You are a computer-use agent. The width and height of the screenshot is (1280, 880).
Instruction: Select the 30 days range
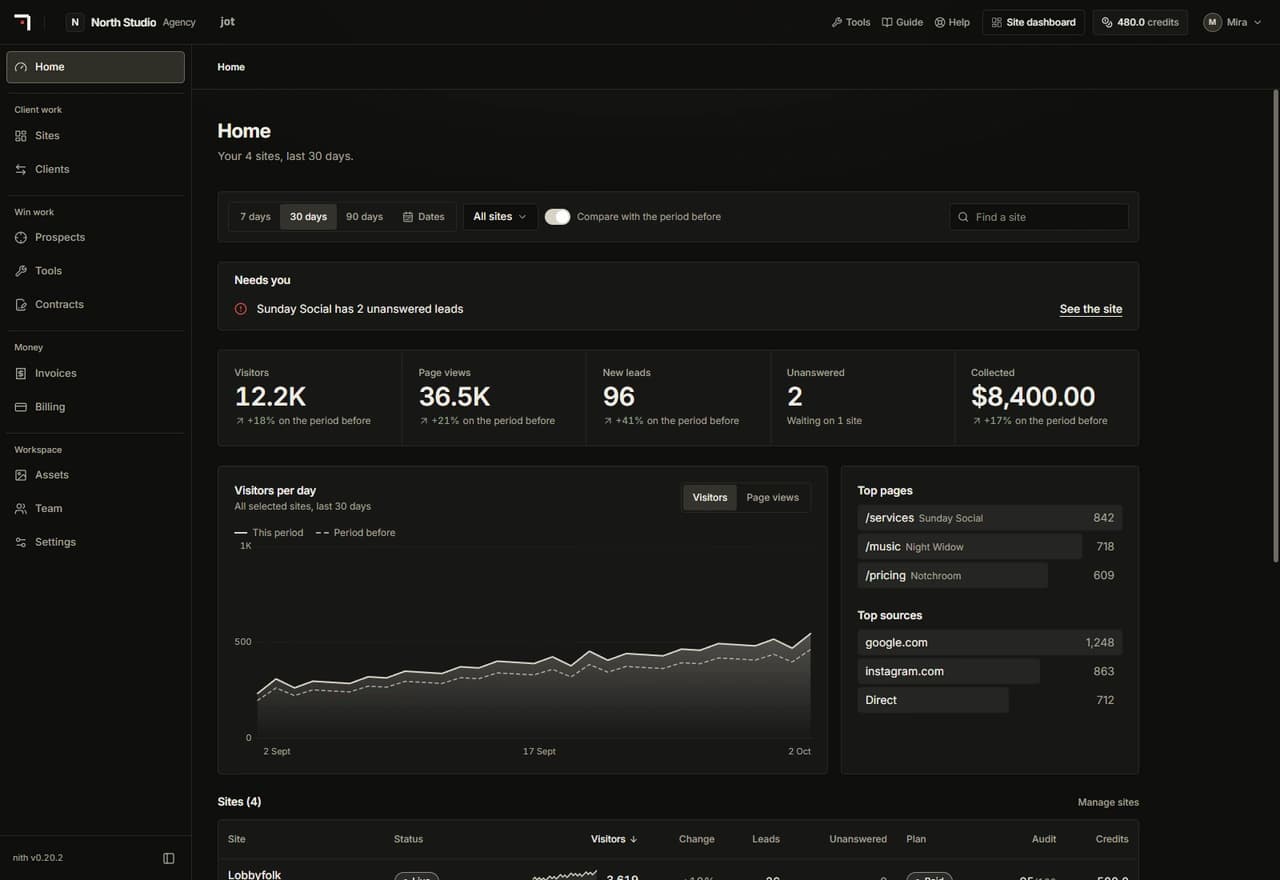tap(308, 217)
